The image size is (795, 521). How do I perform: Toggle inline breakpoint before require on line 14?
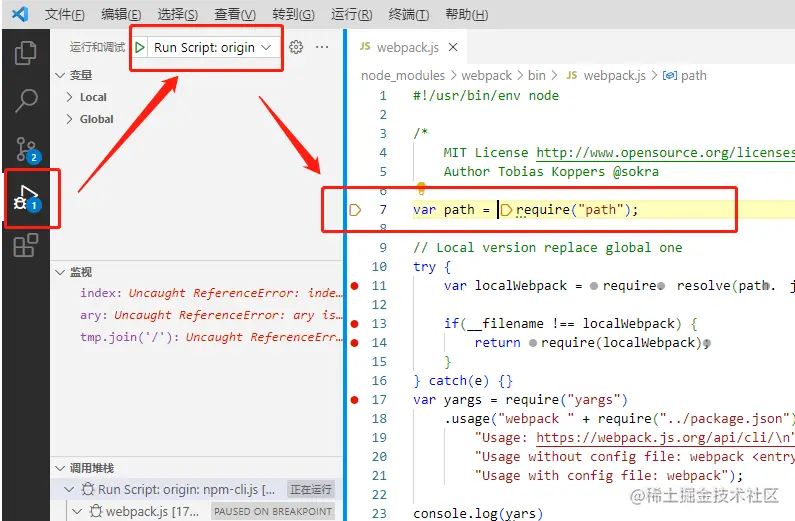pos(532,343)
